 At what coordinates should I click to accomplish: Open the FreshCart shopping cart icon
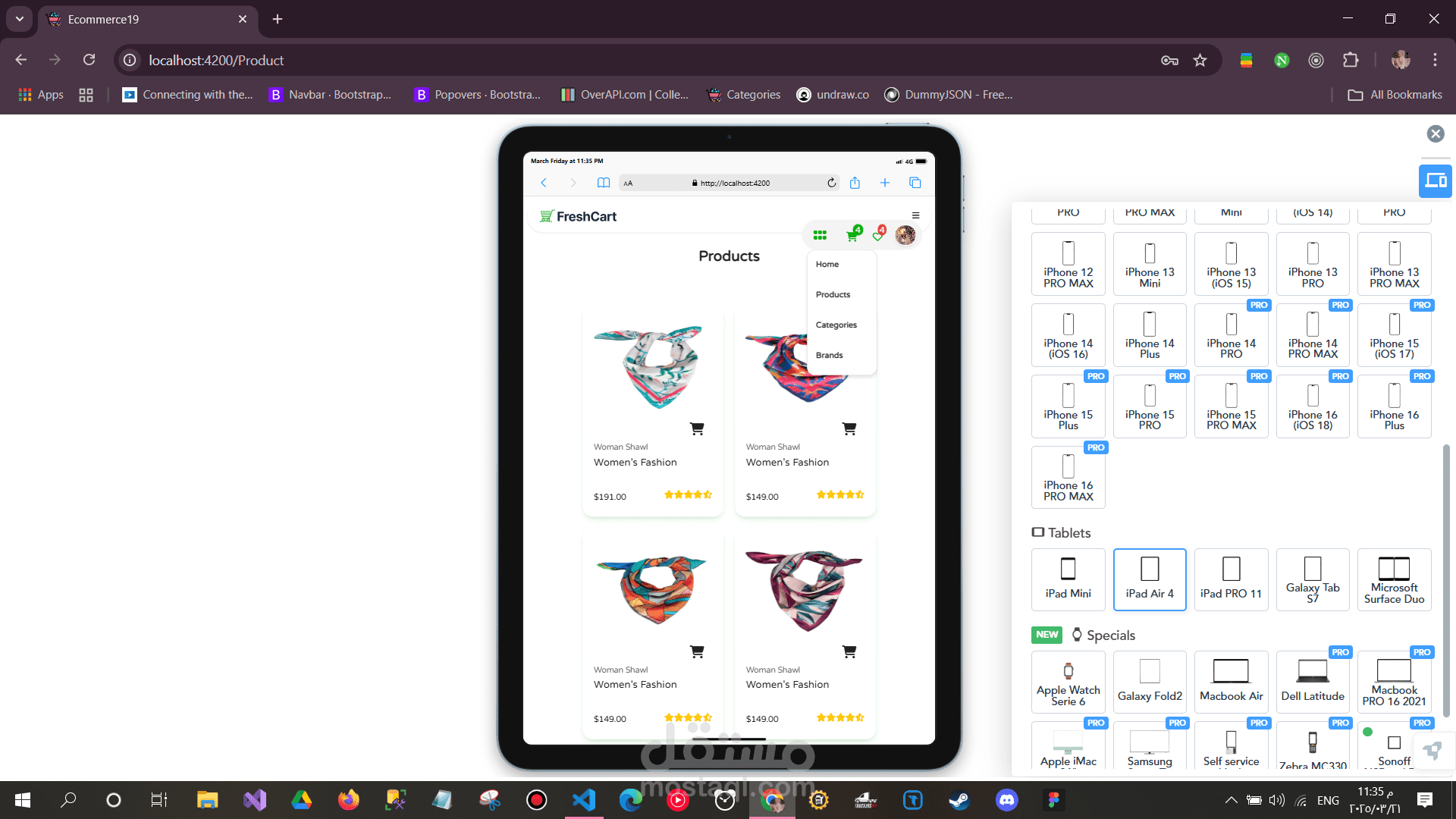pos(852,236)
